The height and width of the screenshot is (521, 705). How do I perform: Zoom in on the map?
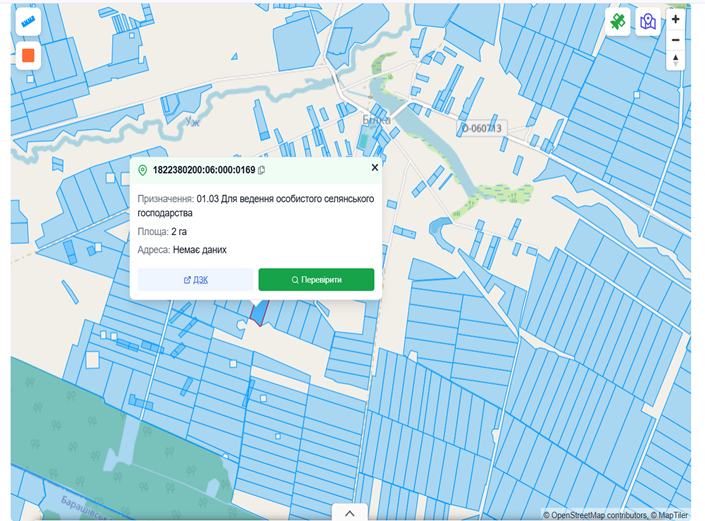click(x=675, y=19)
